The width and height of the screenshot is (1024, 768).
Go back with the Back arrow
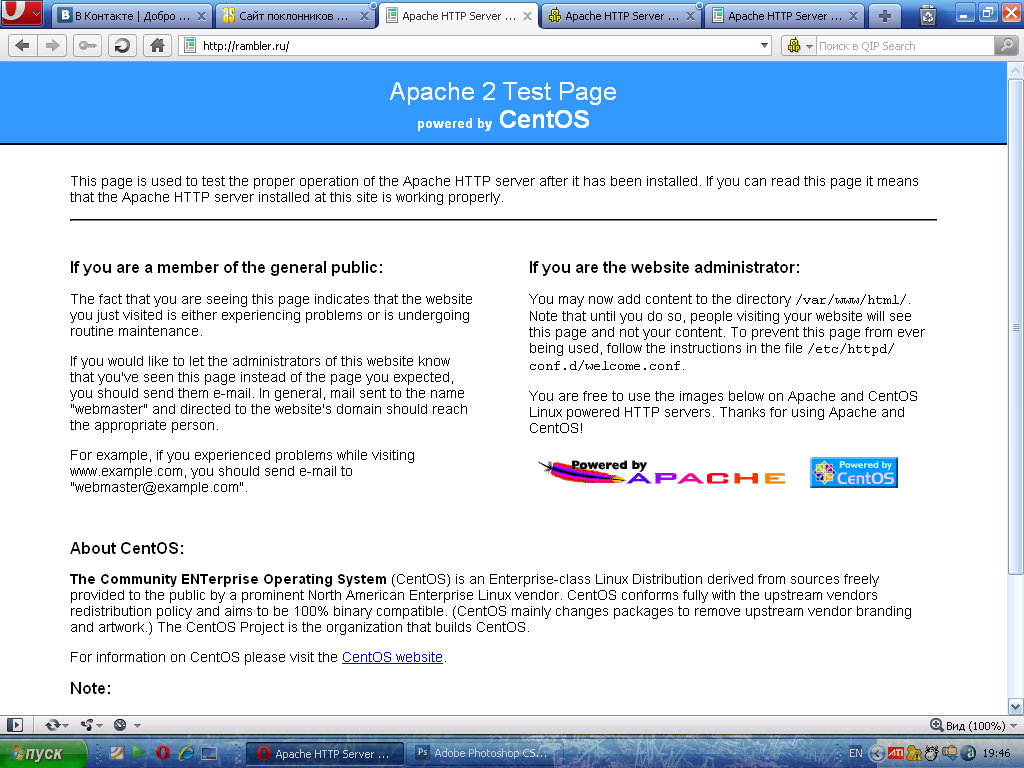(x=22, y=46)
